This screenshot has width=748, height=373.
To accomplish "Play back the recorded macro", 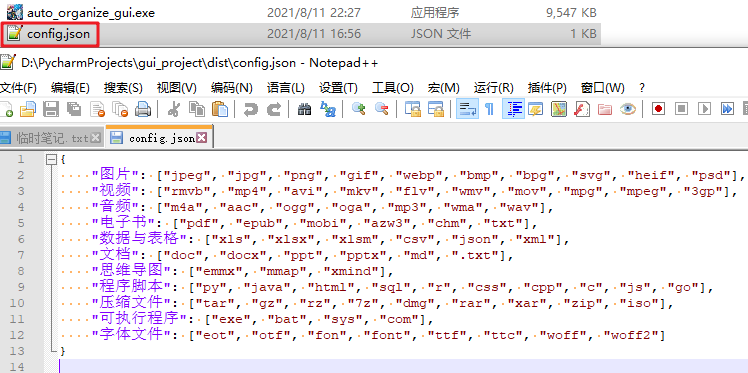I will tap(704, 109).
